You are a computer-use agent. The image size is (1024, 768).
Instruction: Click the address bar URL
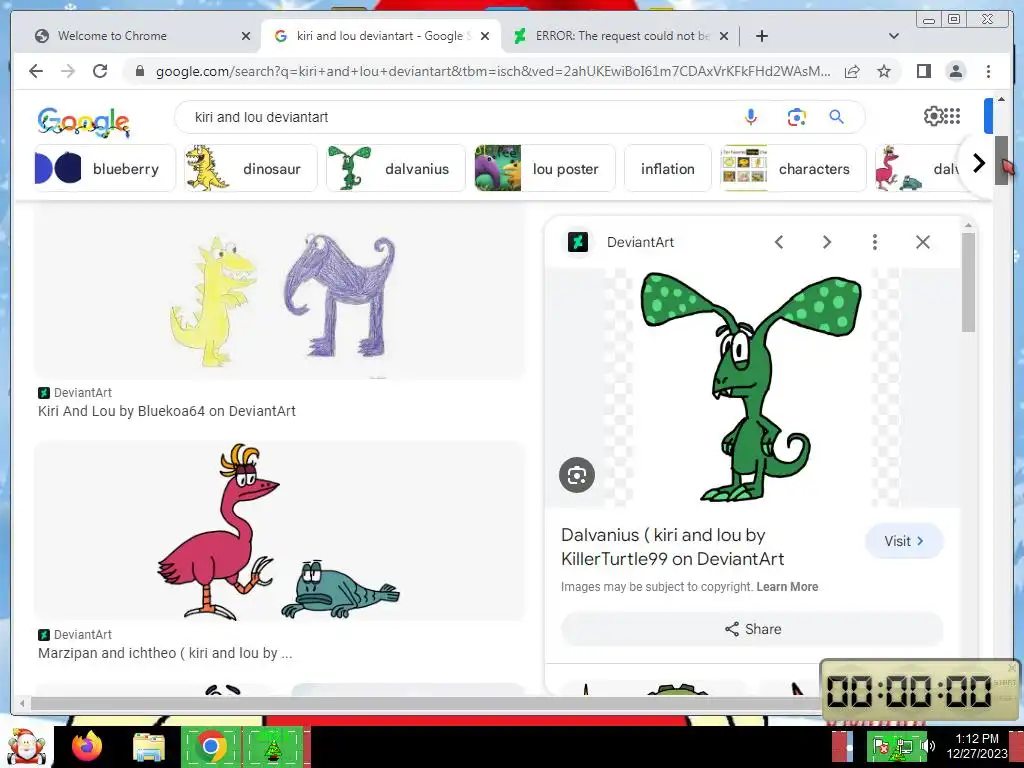click(x=493, y=71)
